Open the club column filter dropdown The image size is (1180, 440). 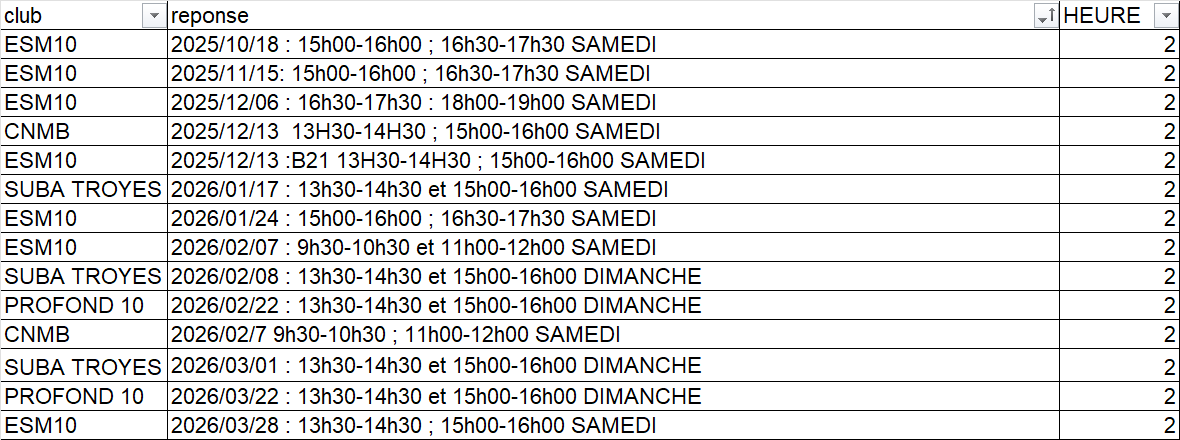tap(153, 16)
